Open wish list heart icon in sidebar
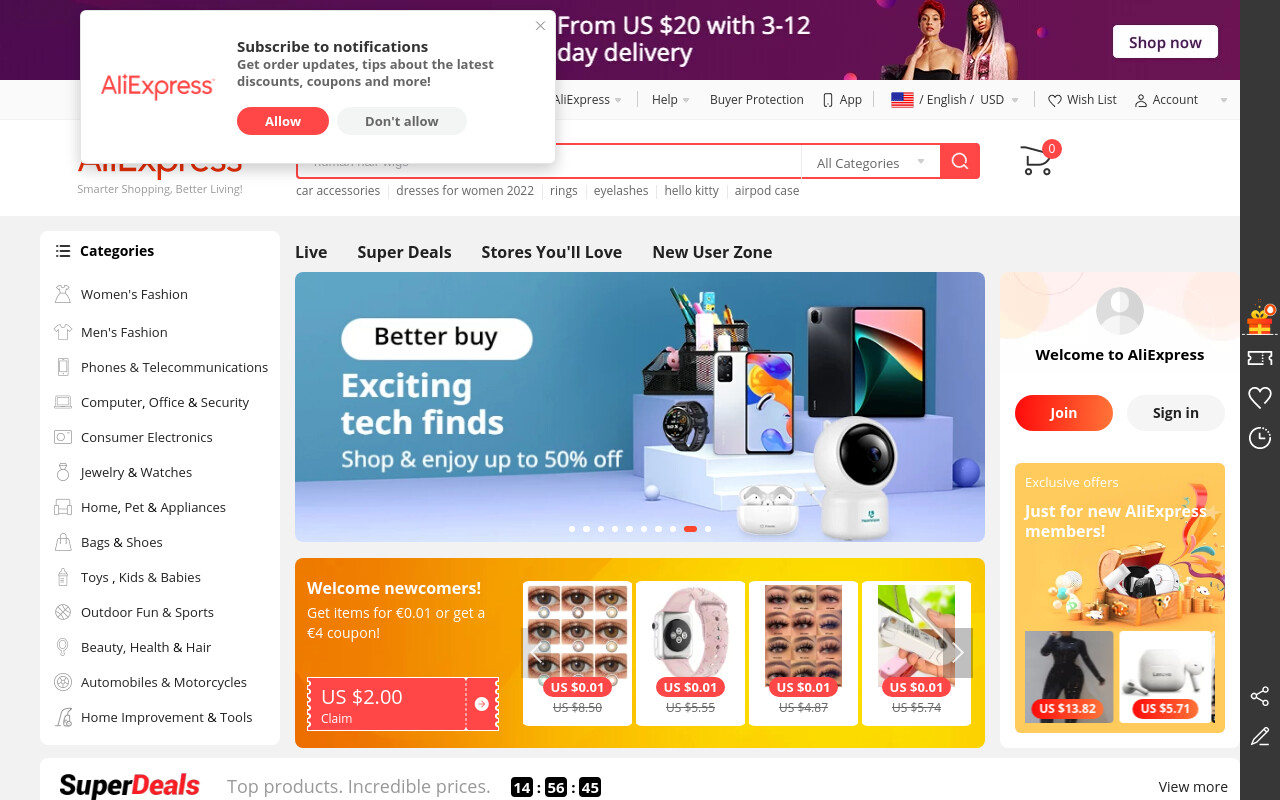 1260,398
